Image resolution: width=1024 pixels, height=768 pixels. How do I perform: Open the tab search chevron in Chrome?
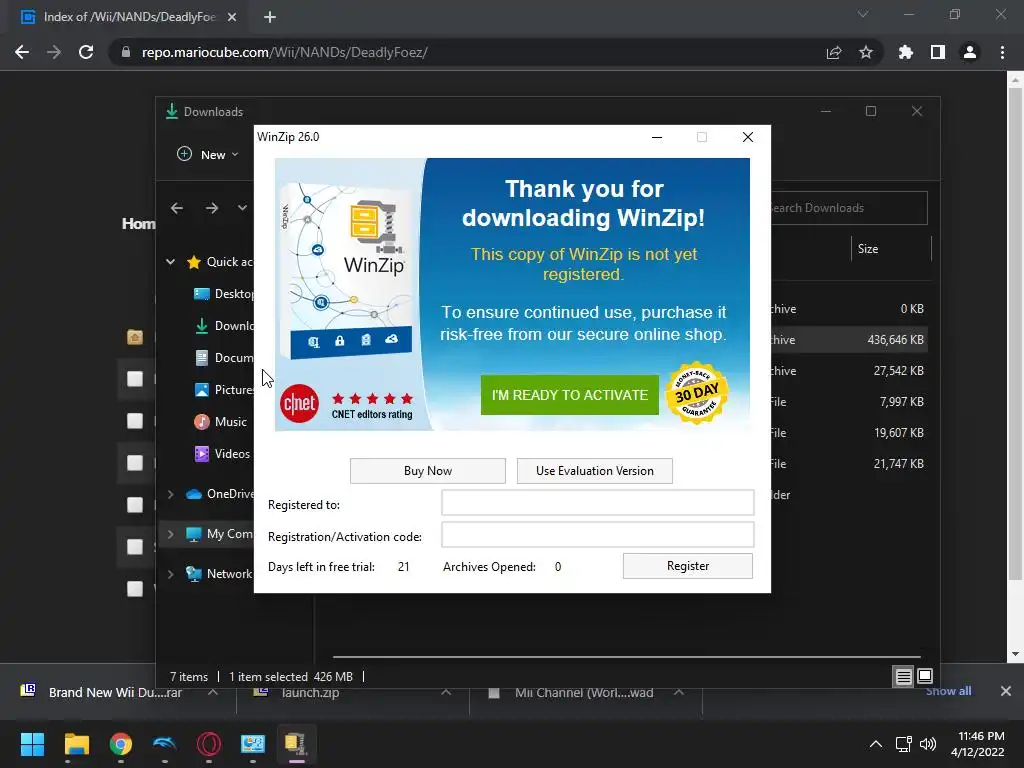[x=863, y=14]
